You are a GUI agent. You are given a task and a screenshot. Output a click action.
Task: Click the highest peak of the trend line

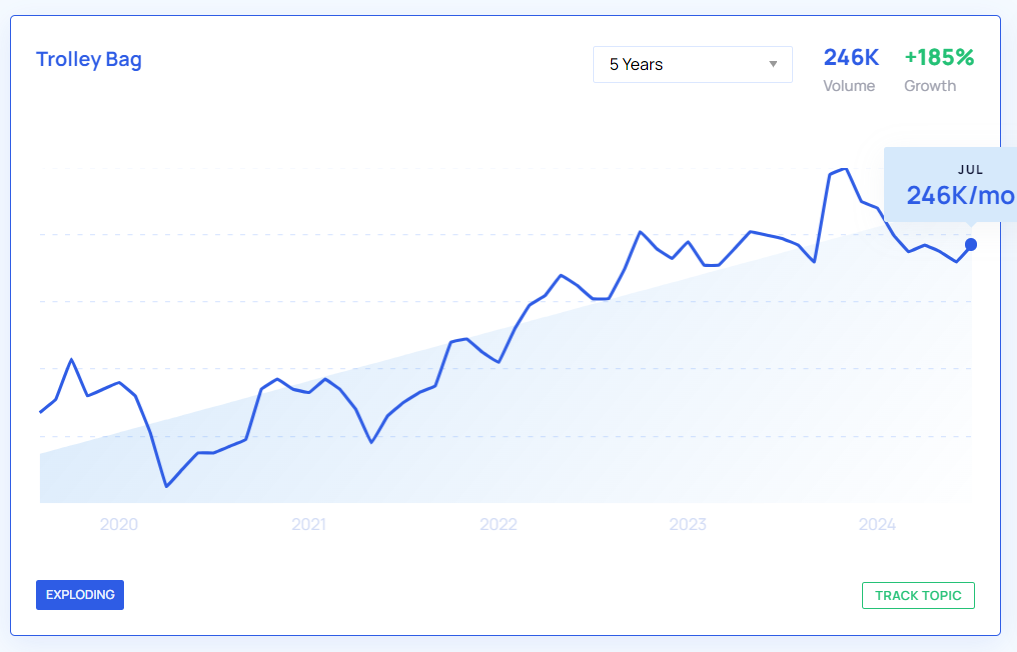point(846,169)
